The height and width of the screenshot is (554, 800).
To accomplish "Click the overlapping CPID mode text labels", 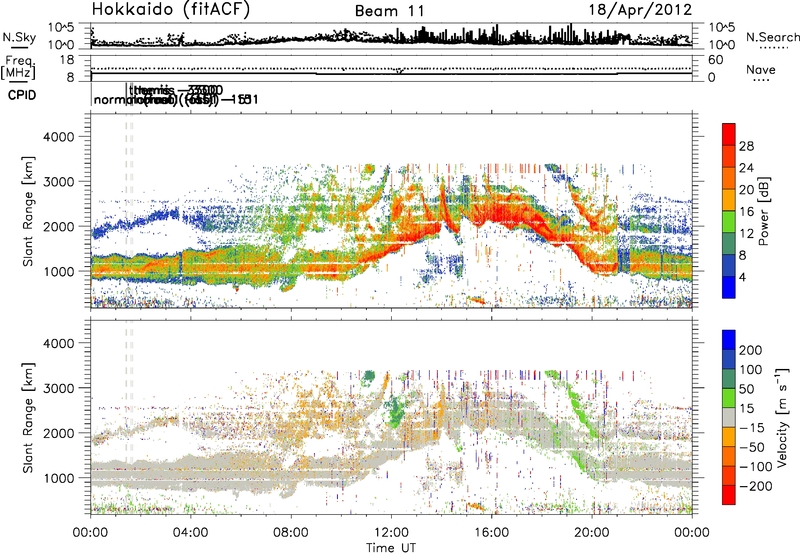I will 176,95.
